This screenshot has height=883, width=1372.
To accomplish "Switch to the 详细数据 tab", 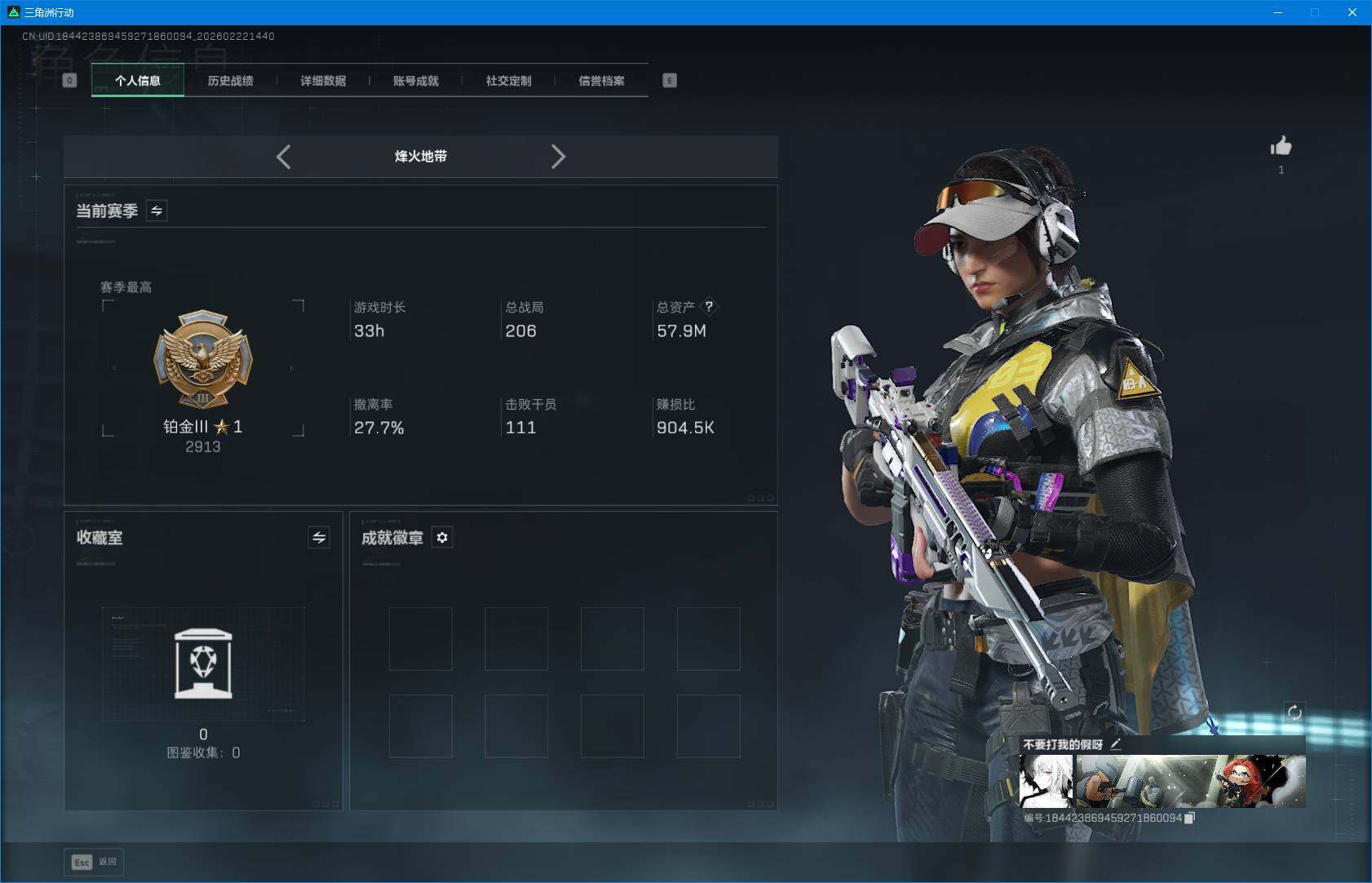I will 323,80.
